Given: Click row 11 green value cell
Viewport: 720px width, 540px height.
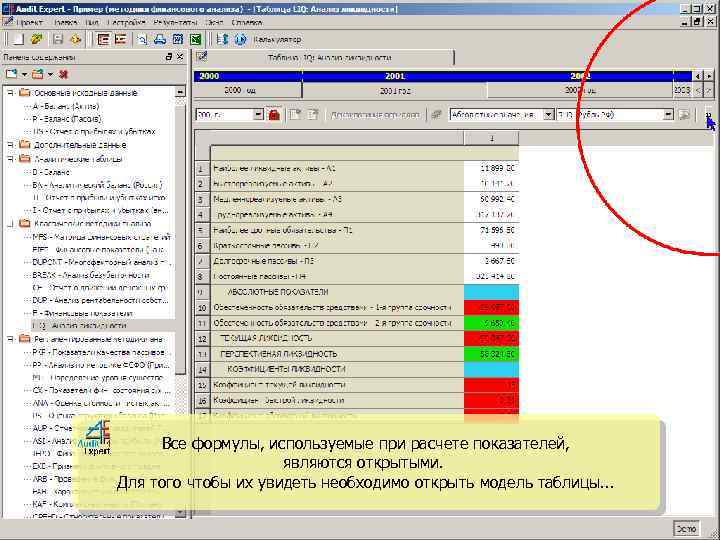Looking at the screenshot, I should click(491, 323).
